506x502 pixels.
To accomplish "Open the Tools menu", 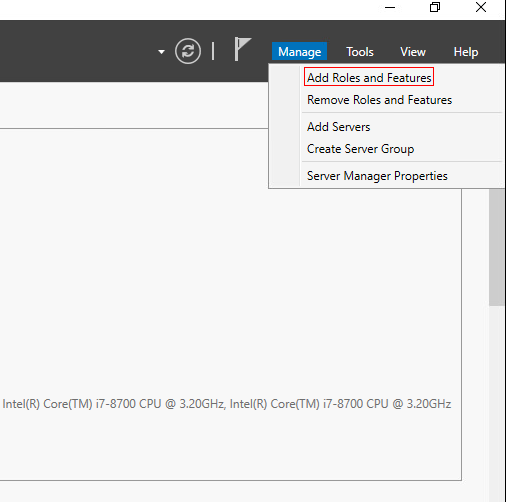I will coord(360,52).
